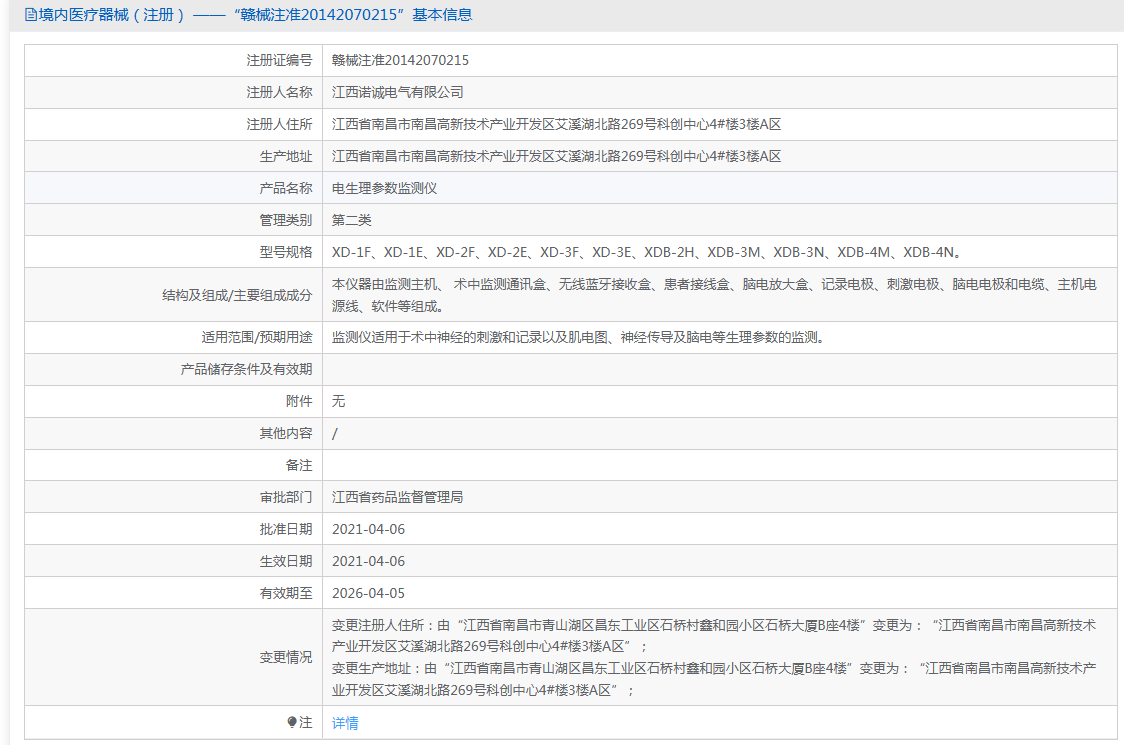This screenshot has height=745, width=1124.
Task: Select the expiry date 2026-04-05
Action: (368, 593)
